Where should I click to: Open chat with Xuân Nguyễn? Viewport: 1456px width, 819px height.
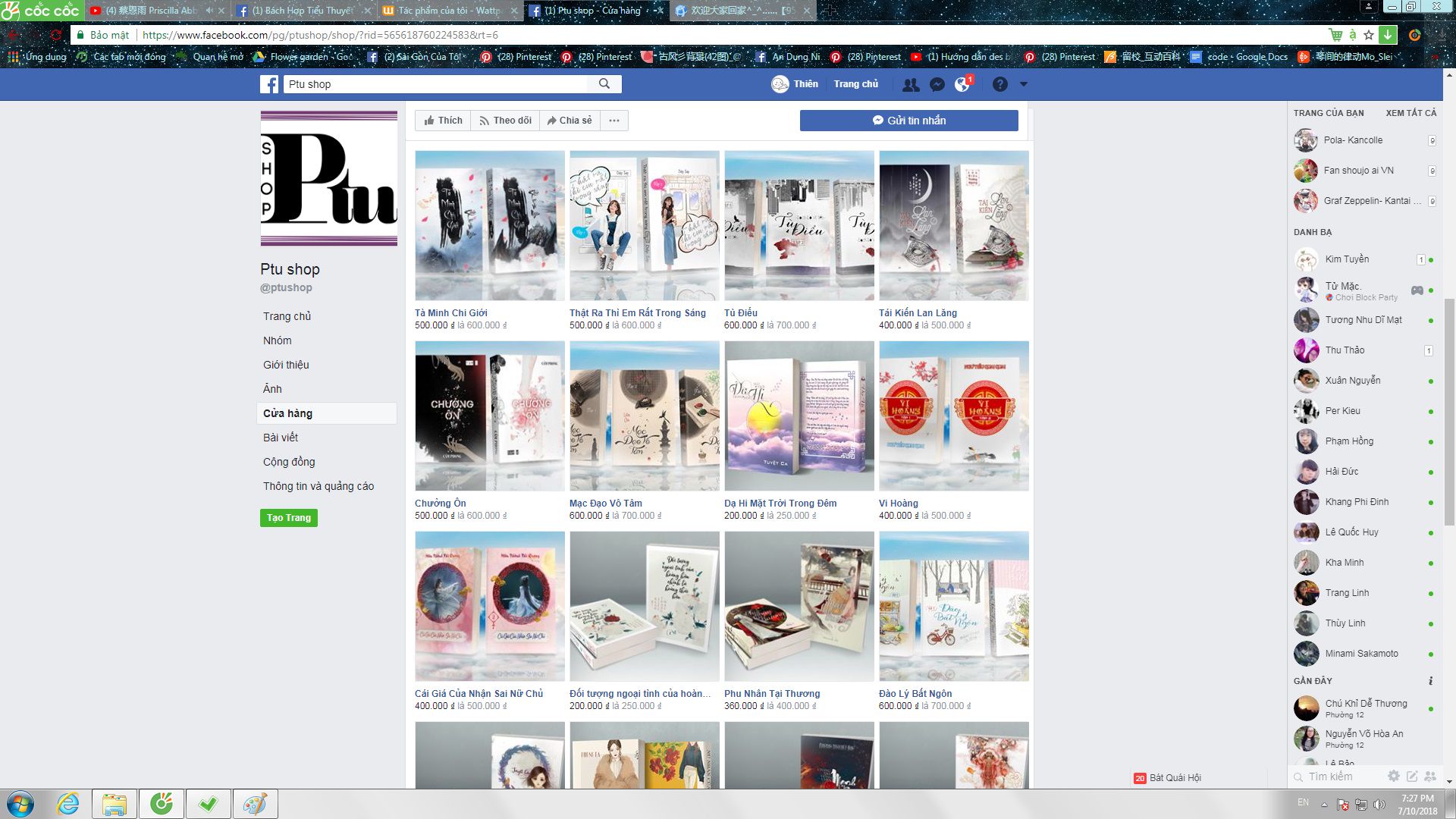pos(1365,381)
